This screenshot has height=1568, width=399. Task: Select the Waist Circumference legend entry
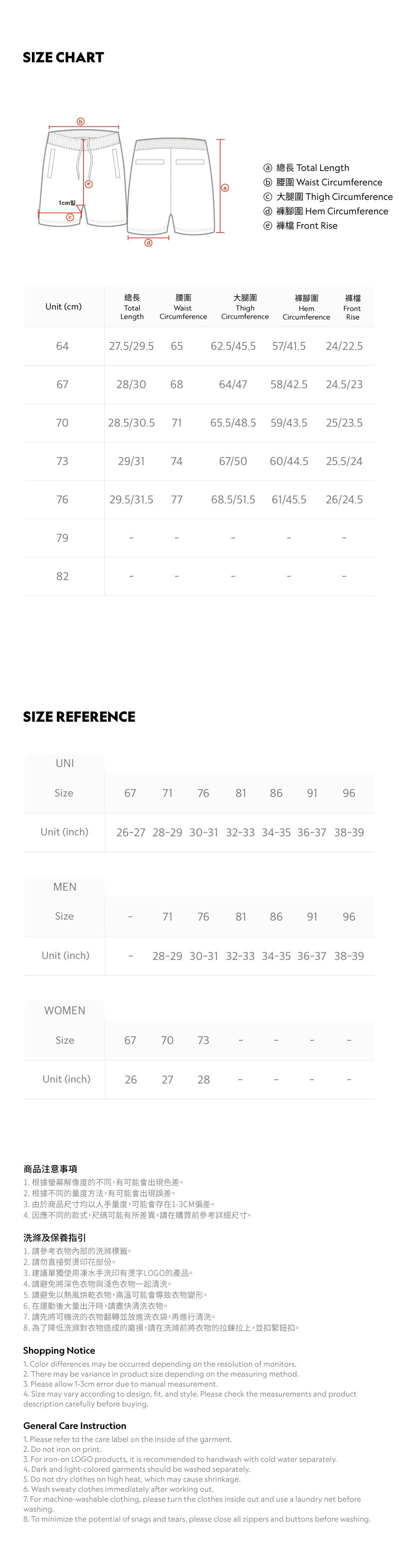[323, 182]
